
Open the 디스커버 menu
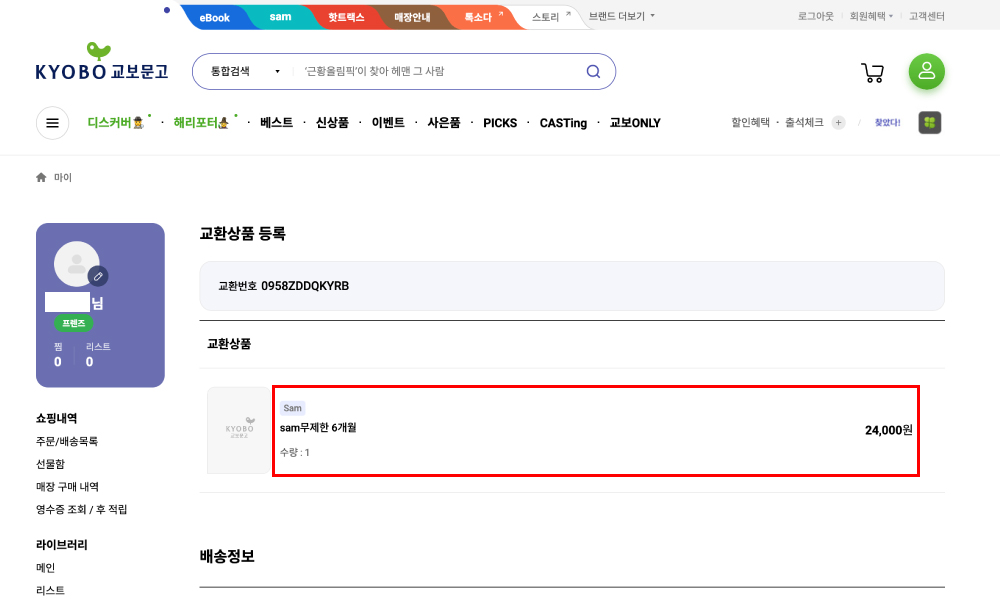click(115, 122)
